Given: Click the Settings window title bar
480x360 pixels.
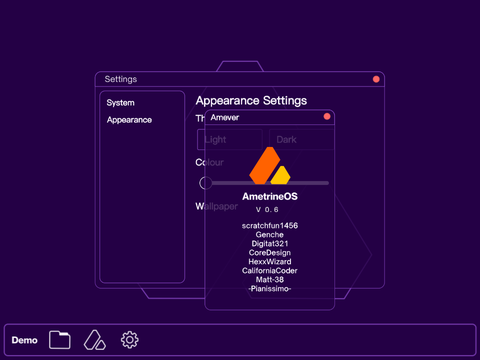Looking at the screenshot, I should tap(240, 79).
